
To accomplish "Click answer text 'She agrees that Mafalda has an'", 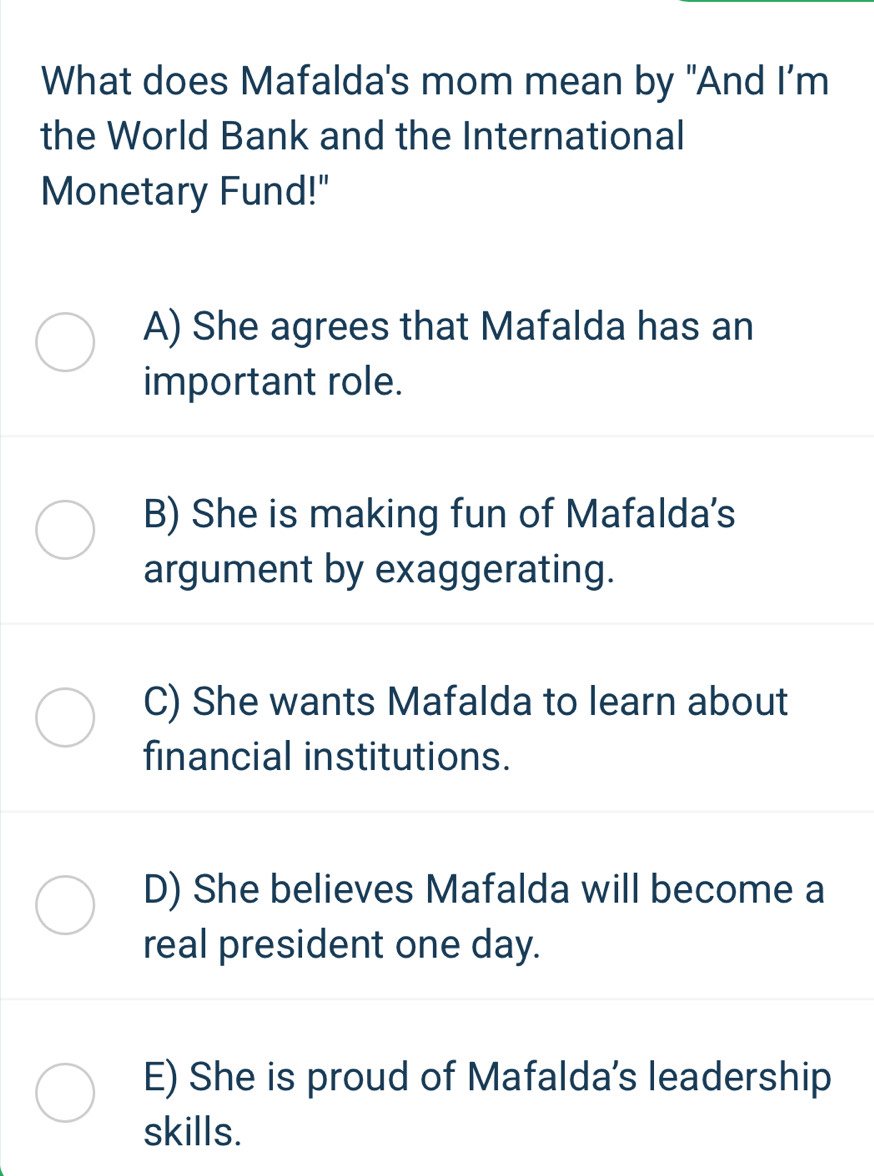I will coord(447,326).
